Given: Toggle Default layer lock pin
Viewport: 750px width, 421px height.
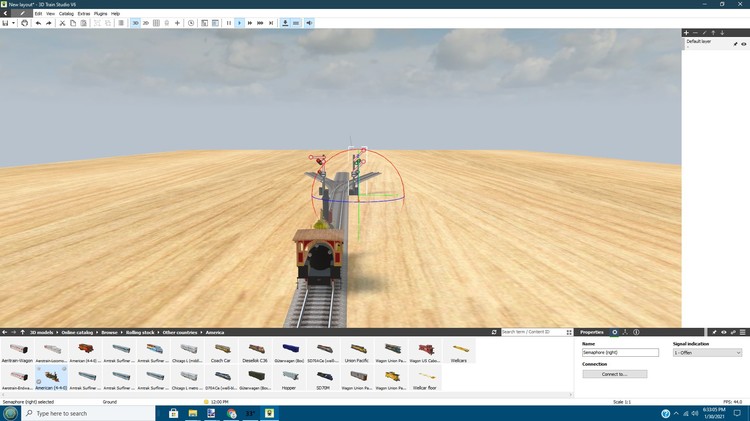Looking at the screenshot, I should pyautogui.click(x=736, y=44).
